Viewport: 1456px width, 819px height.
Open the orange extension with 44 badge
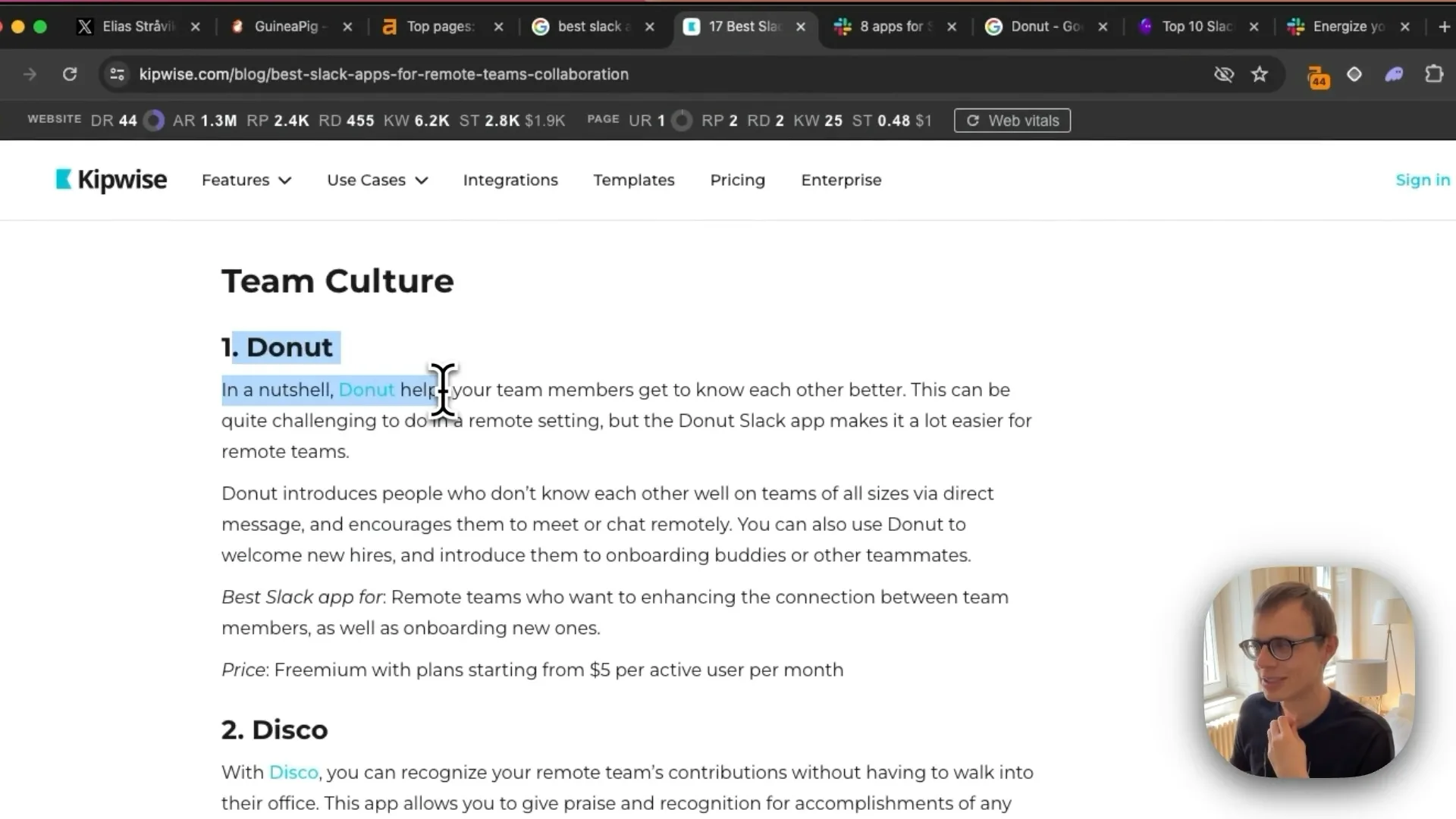click(x=1318, y=76)
